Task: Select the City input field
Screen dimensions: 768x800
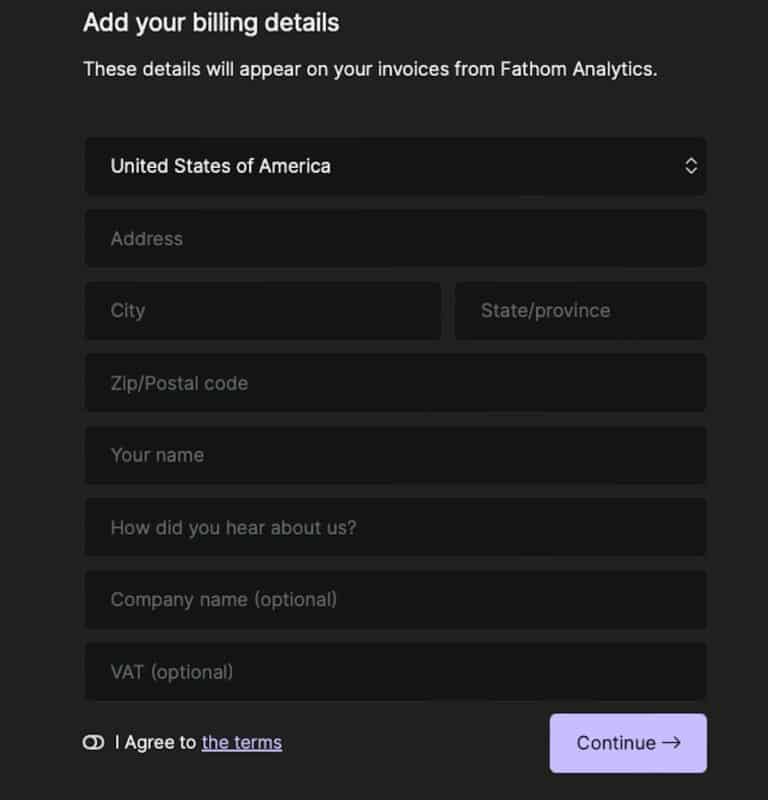Action: [263, 311]
